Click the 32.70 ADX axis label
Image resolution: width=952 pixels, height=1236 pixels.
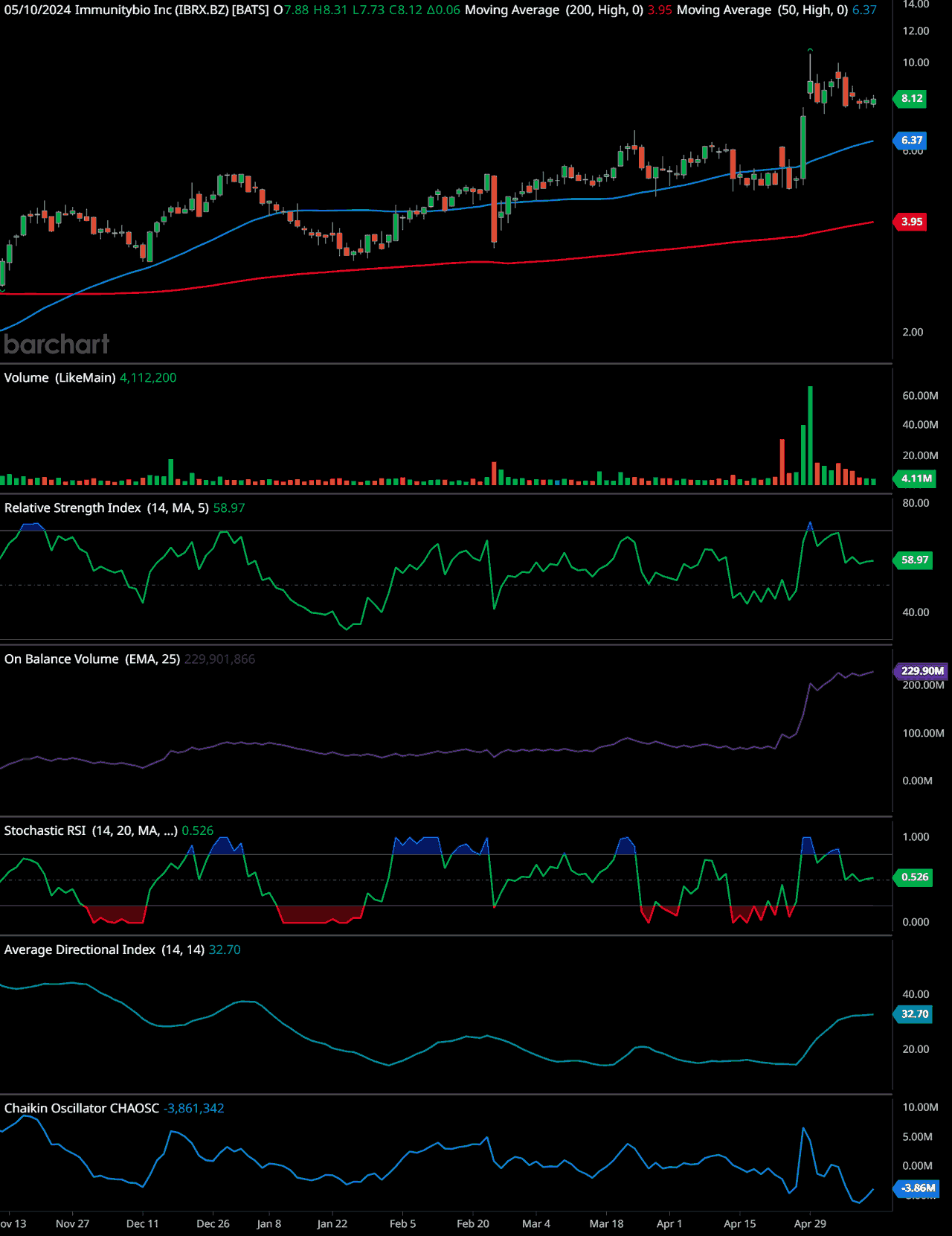click(x=914, y=1014)
